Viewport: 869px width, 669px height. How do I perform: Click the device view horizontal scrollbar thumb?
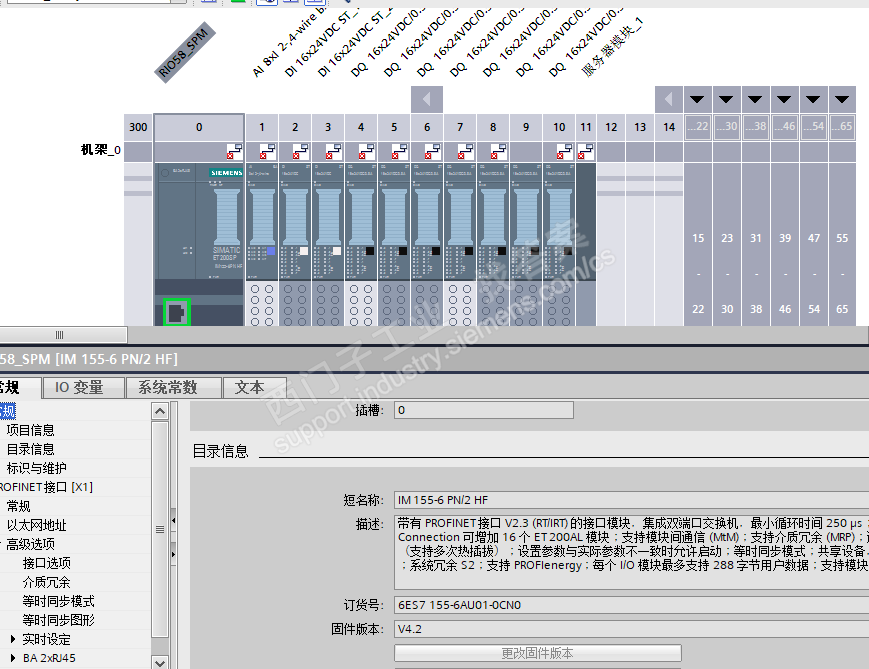[x=62, y=335]
